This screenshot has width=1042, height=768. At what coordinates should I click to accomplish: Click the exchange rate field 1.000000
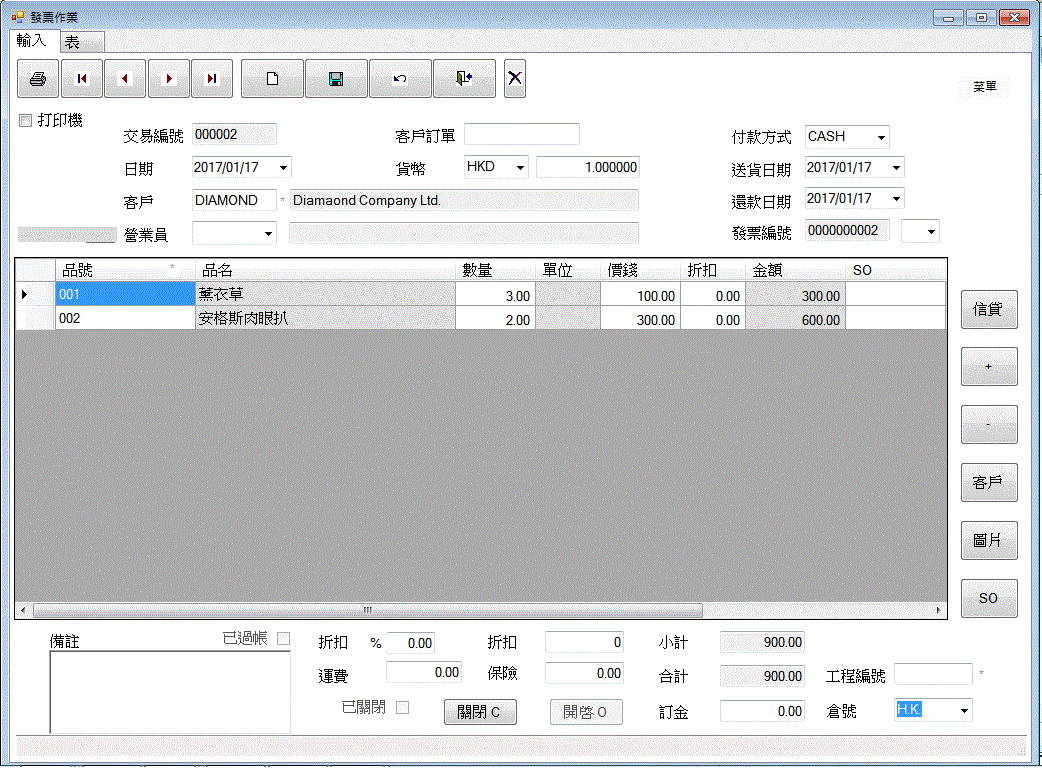pyautogui.click(x=588, y=167)
